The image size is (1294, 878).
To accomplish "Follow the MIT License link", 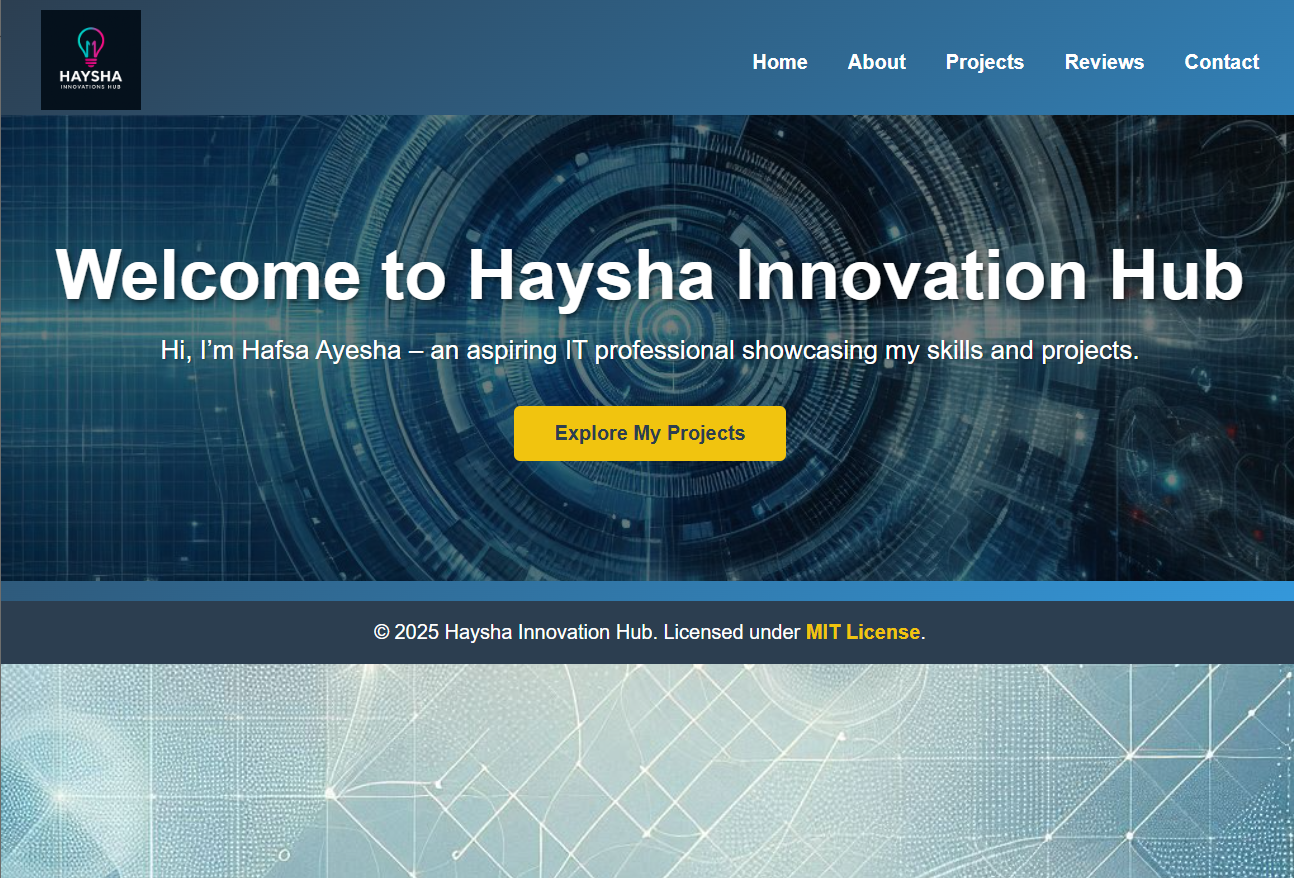I will pos(862,632).
